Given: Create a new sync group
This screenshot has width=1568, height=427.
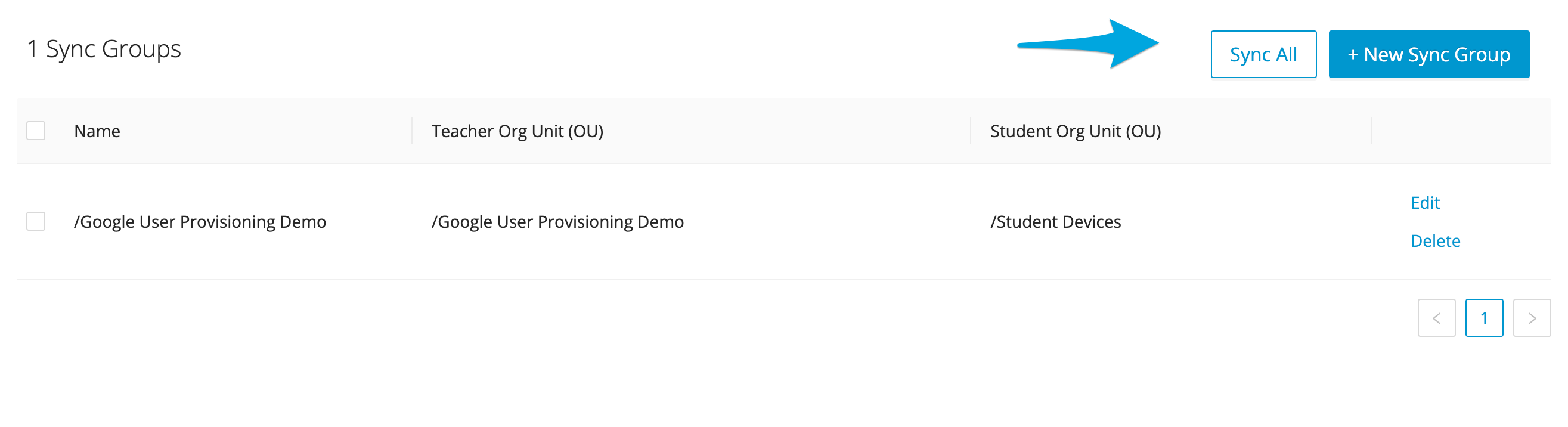Looking at the screenshot, I should (1429, 54).
